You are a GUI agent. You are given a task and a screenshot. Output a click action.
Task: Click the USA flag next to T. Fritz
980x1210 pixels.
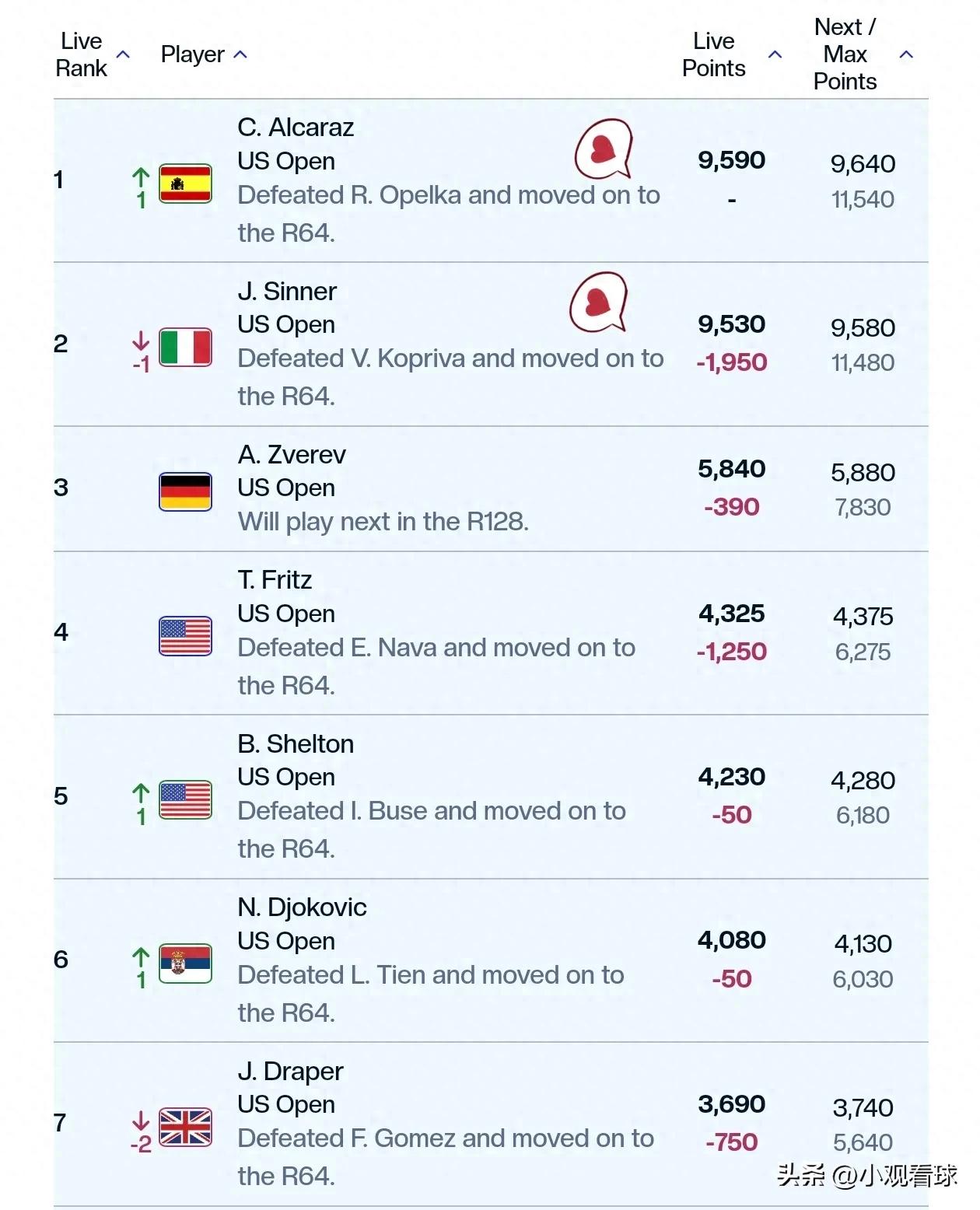[185, 636]
